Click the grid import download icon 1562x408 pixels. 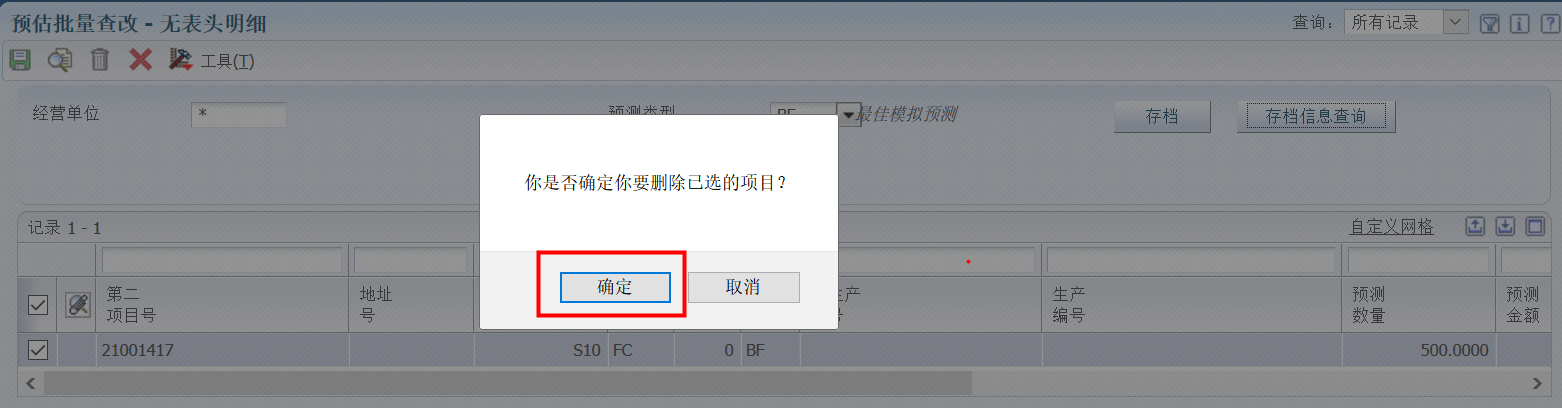click(1505, 226)
